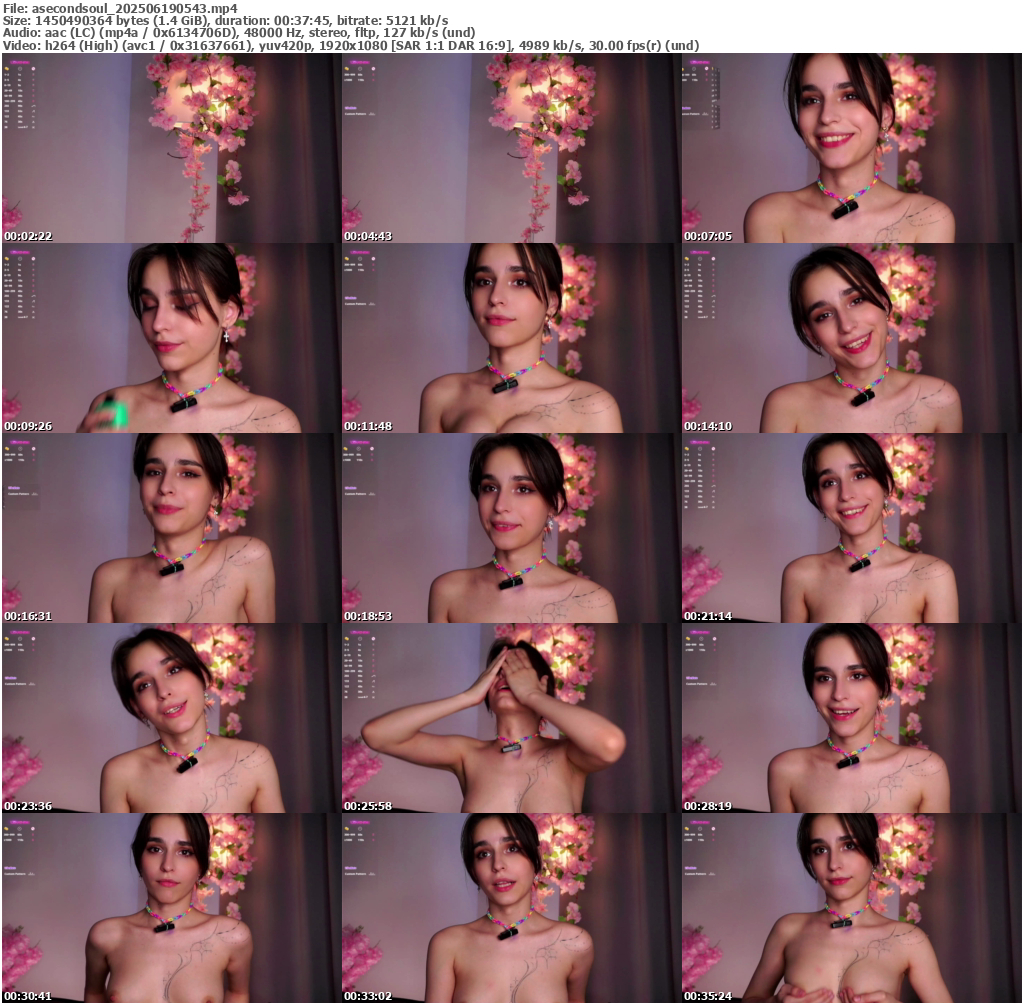Click the '00:21:14' timestamp label
Viewport: 1024px width, 1003px height.
[x=709, y=616]
